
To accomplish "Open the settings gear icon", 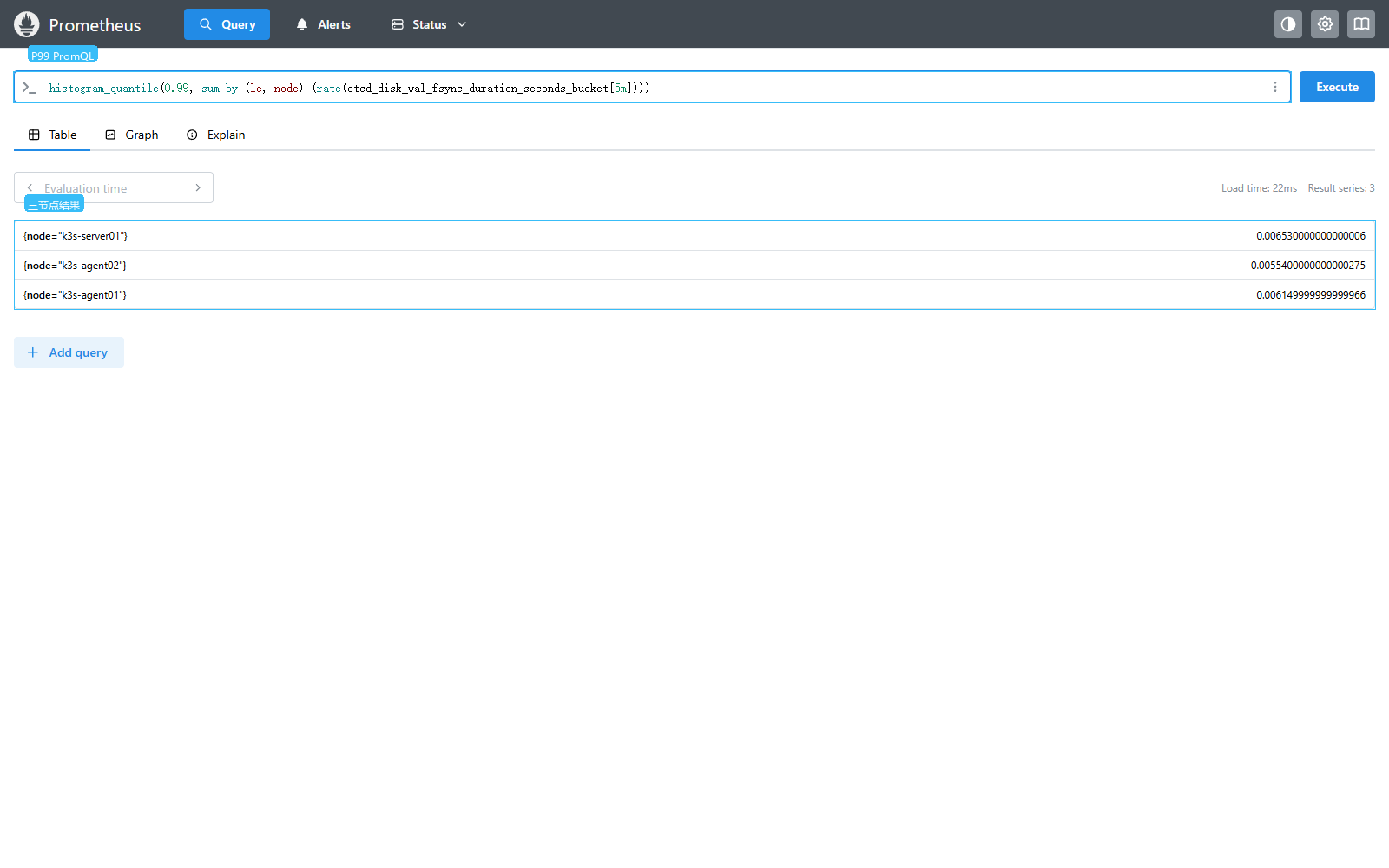I will click(1325, 24).
